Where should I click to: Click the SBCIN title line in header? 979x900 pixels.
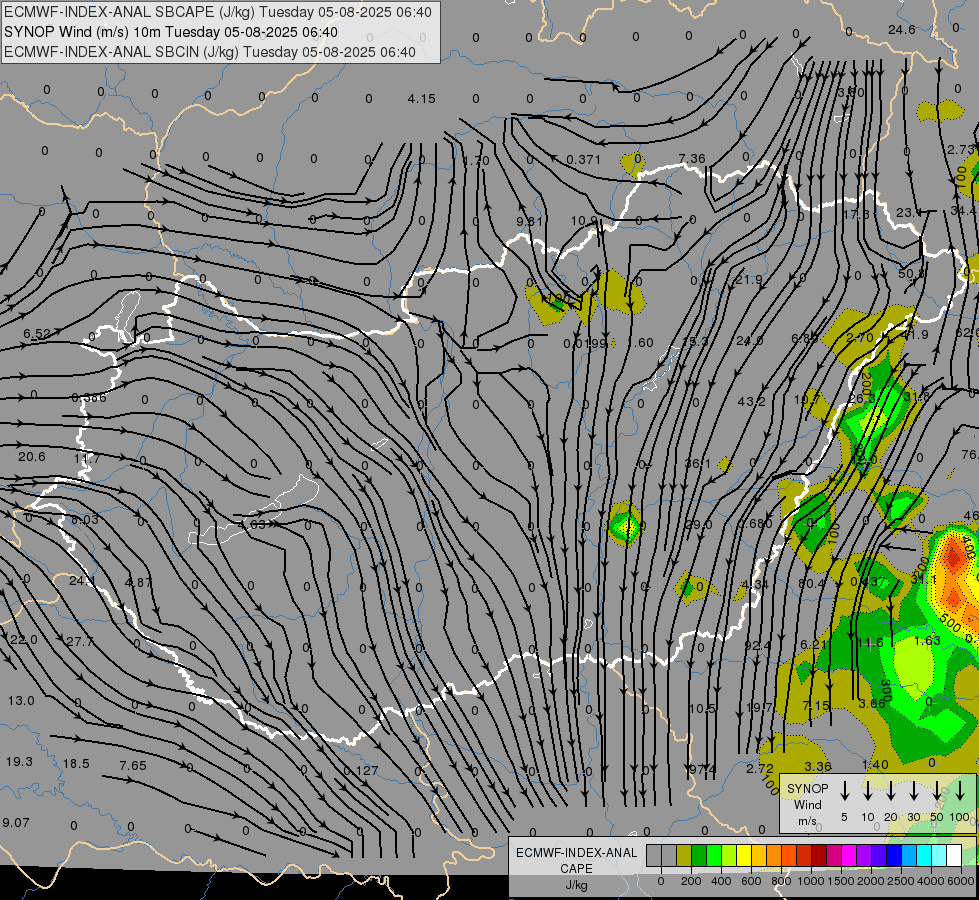tap(210, 52)
